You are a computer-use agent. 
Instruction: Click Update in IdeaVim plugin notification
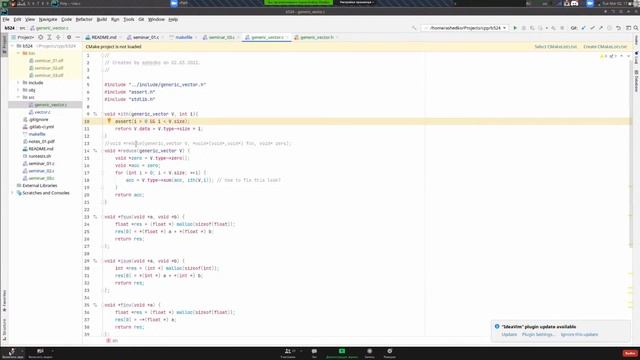pos(509,334)
